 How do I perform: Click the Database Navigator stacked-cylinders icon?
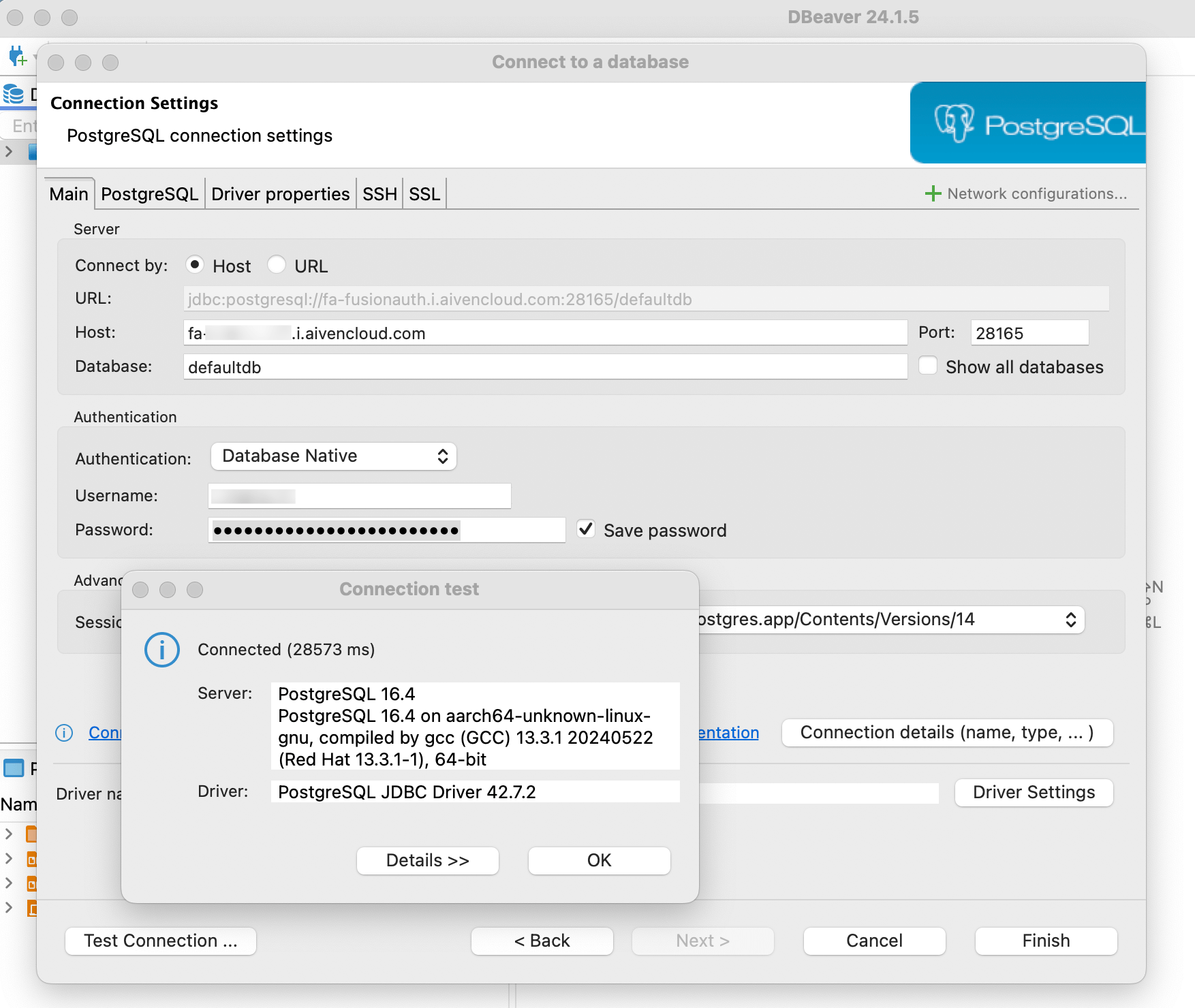pos(14,94)
